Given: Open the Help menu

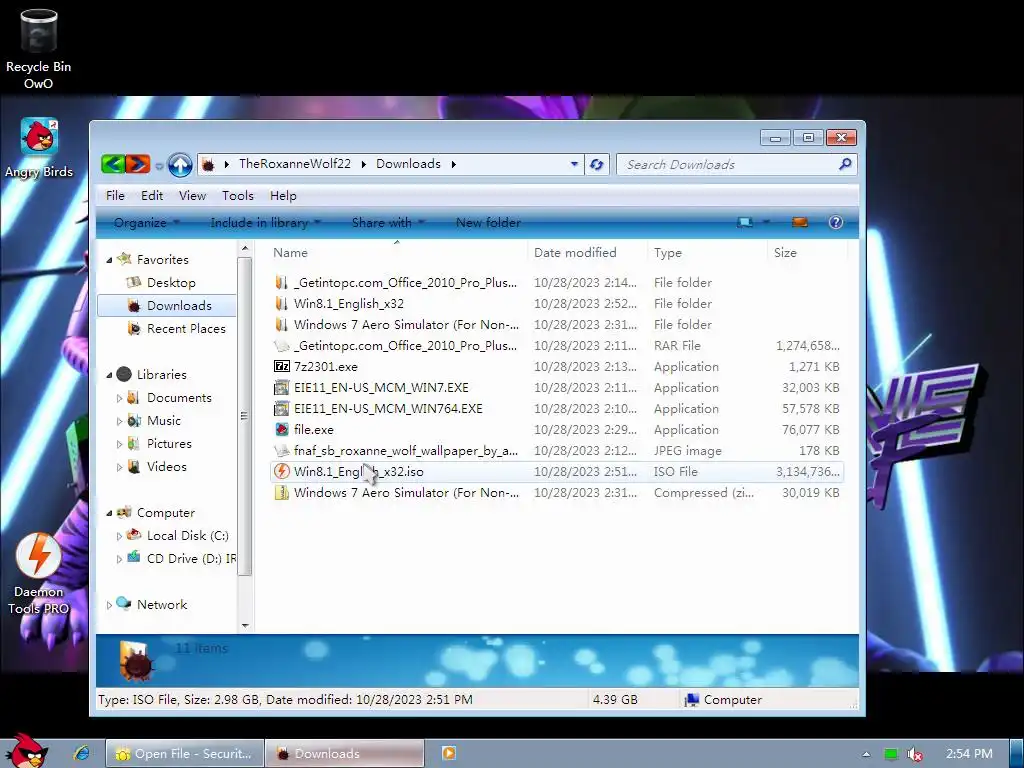Looking at the screenshot, I should point(283,195).
